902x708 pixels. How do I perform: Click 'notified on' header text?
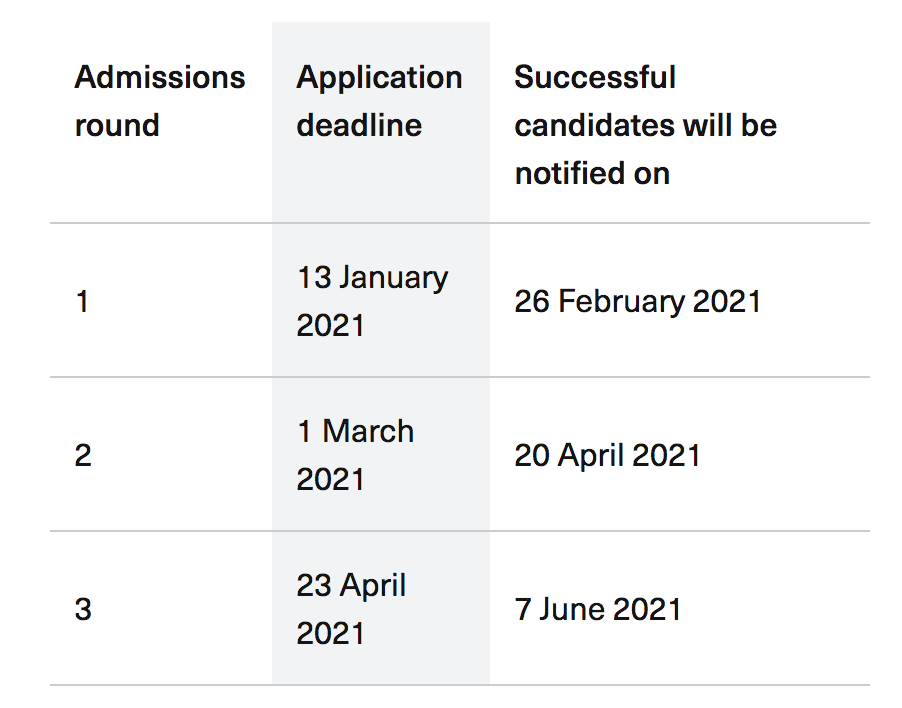(x=592, y=174)
